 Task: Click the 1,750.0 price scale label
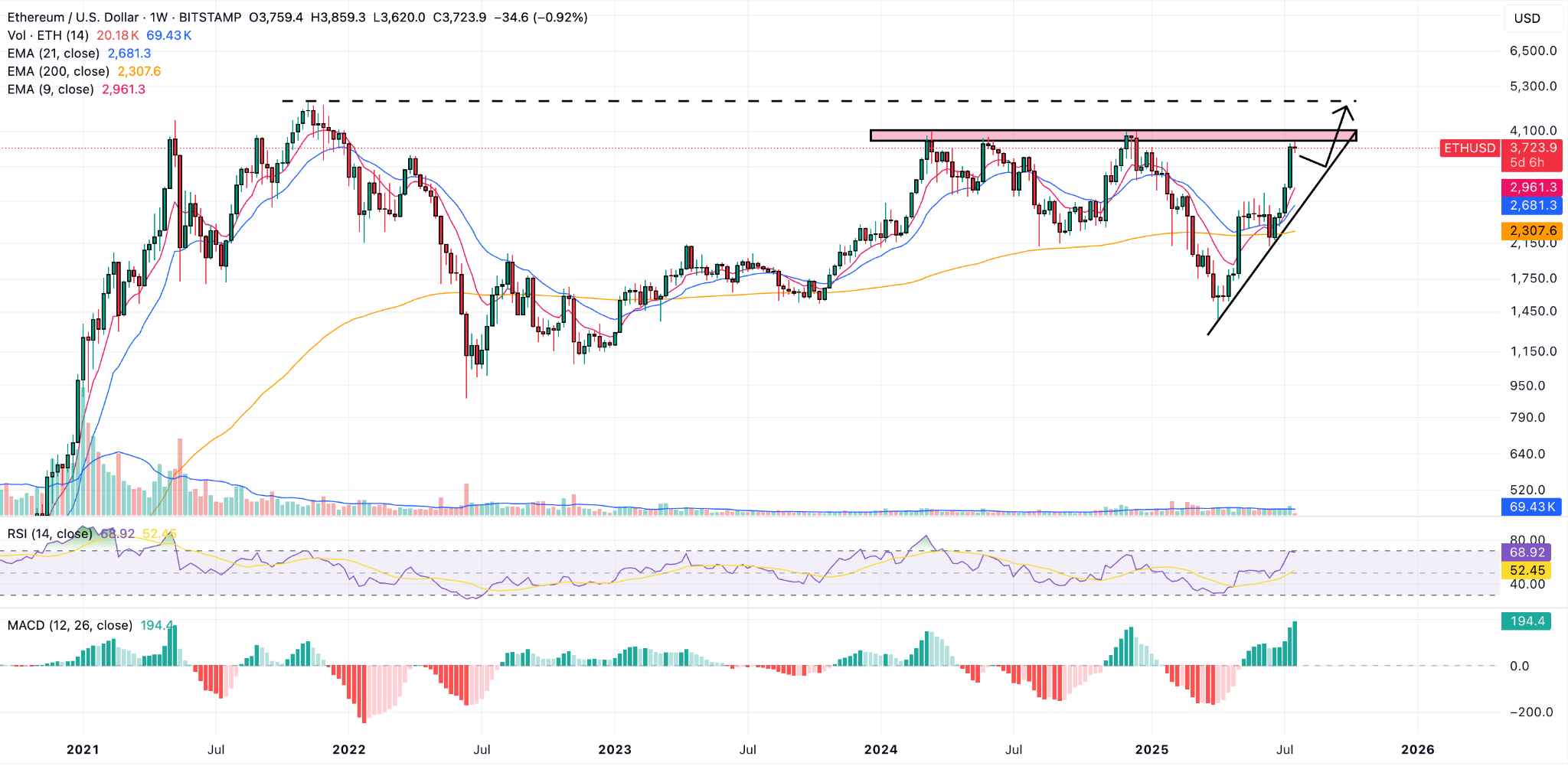pos(1534,279)
